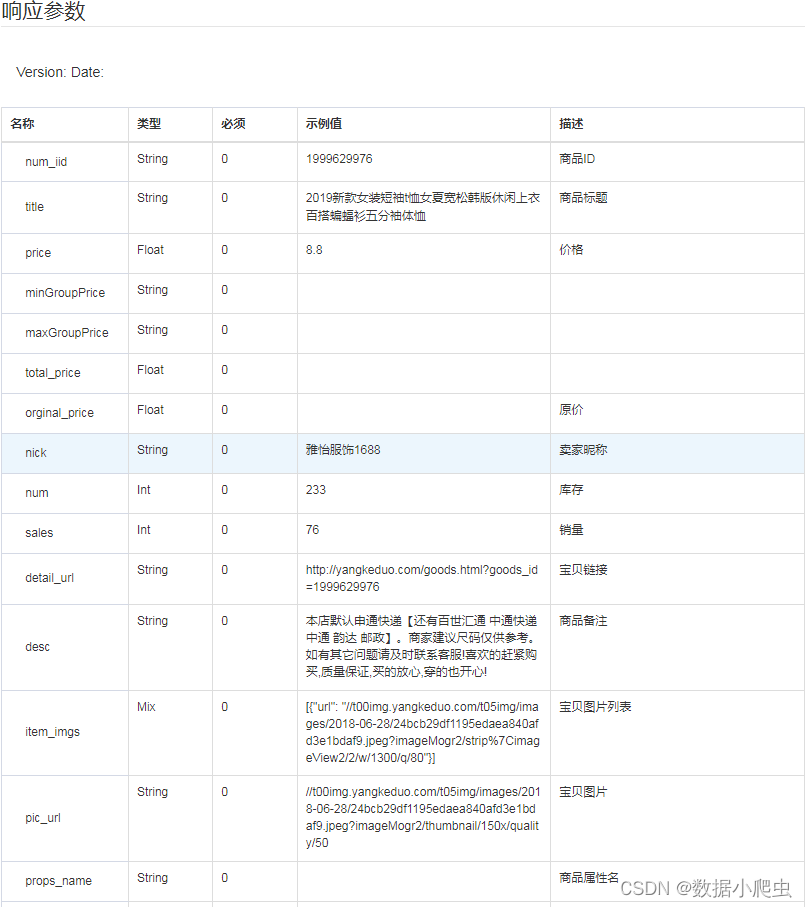This screenshot has width=807, height=907.
Task: Click the '必须' column header
Action: click(x=234, y=124)
